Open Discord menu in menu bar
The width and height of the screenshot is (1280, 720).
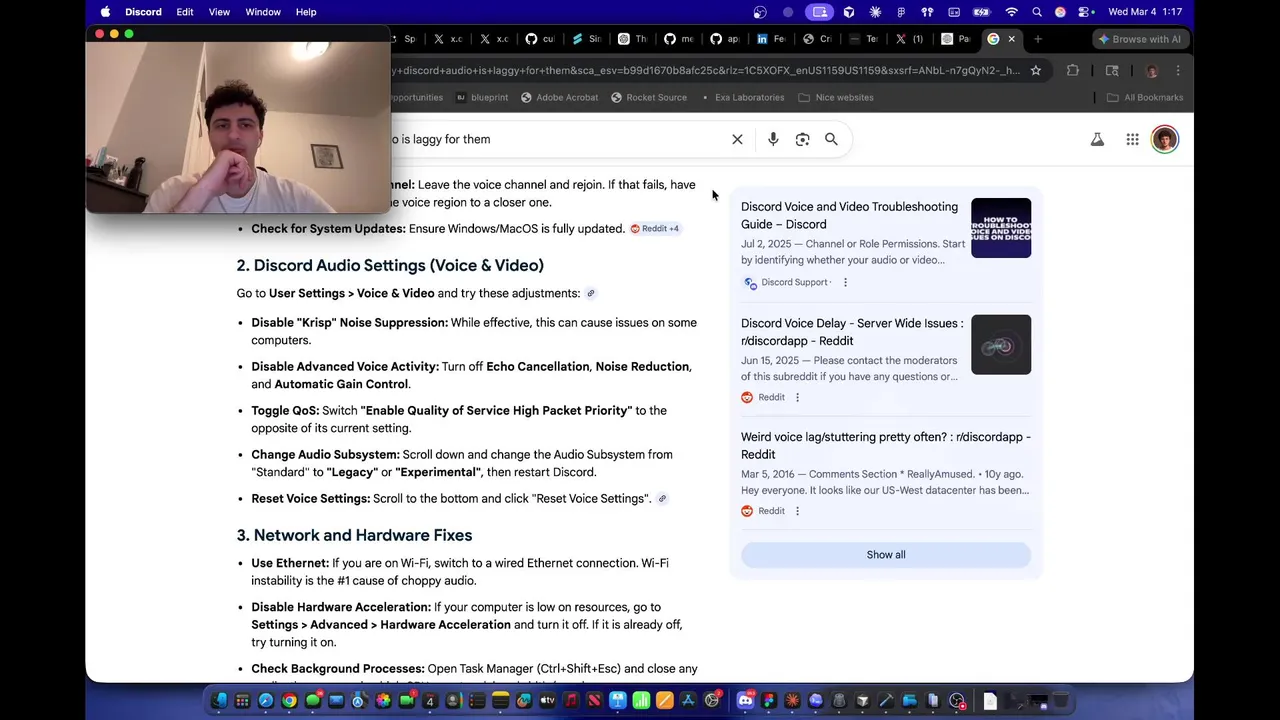(143, 12)
